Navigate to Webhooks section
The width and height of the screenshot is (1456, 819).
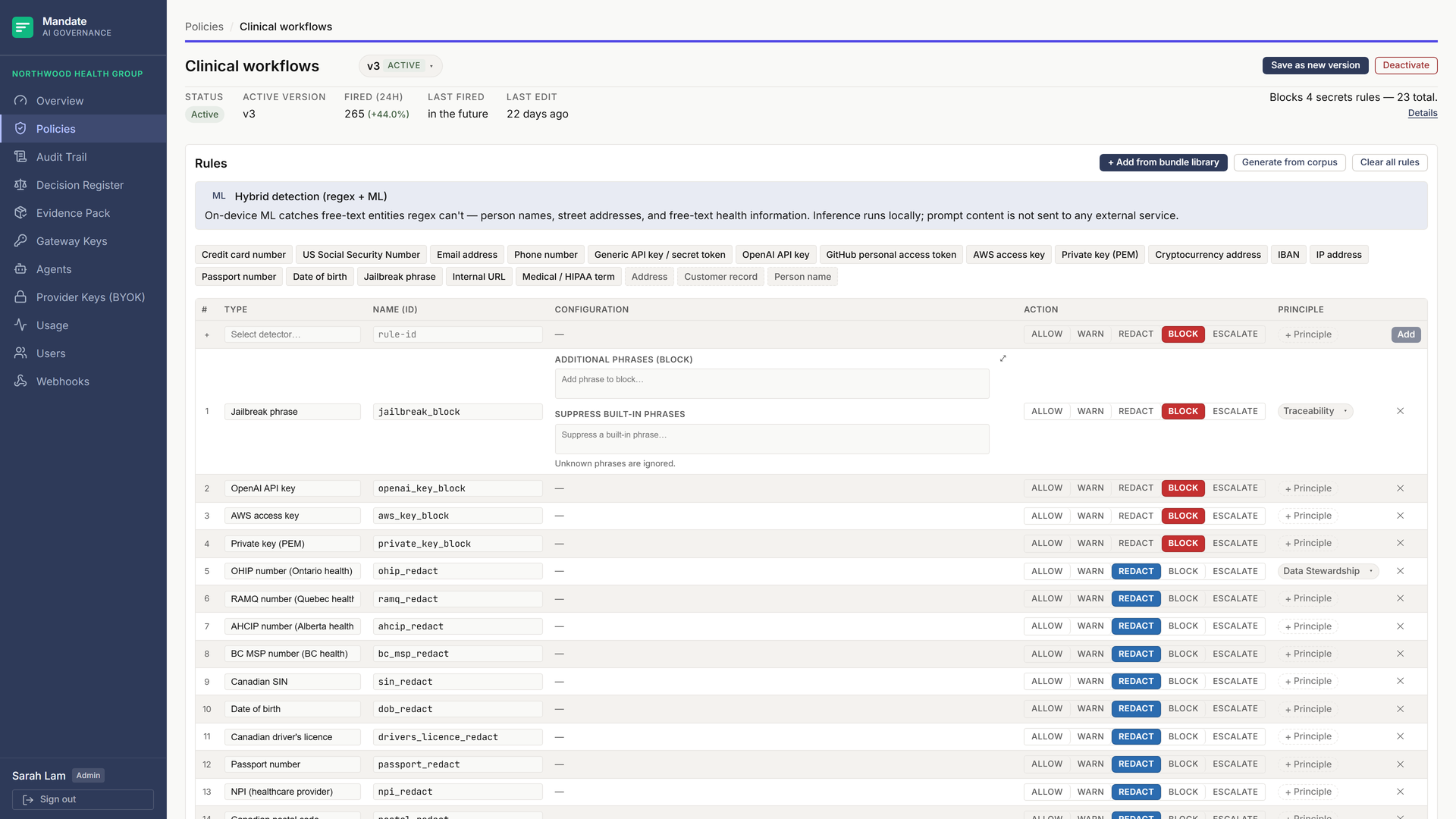83,381
